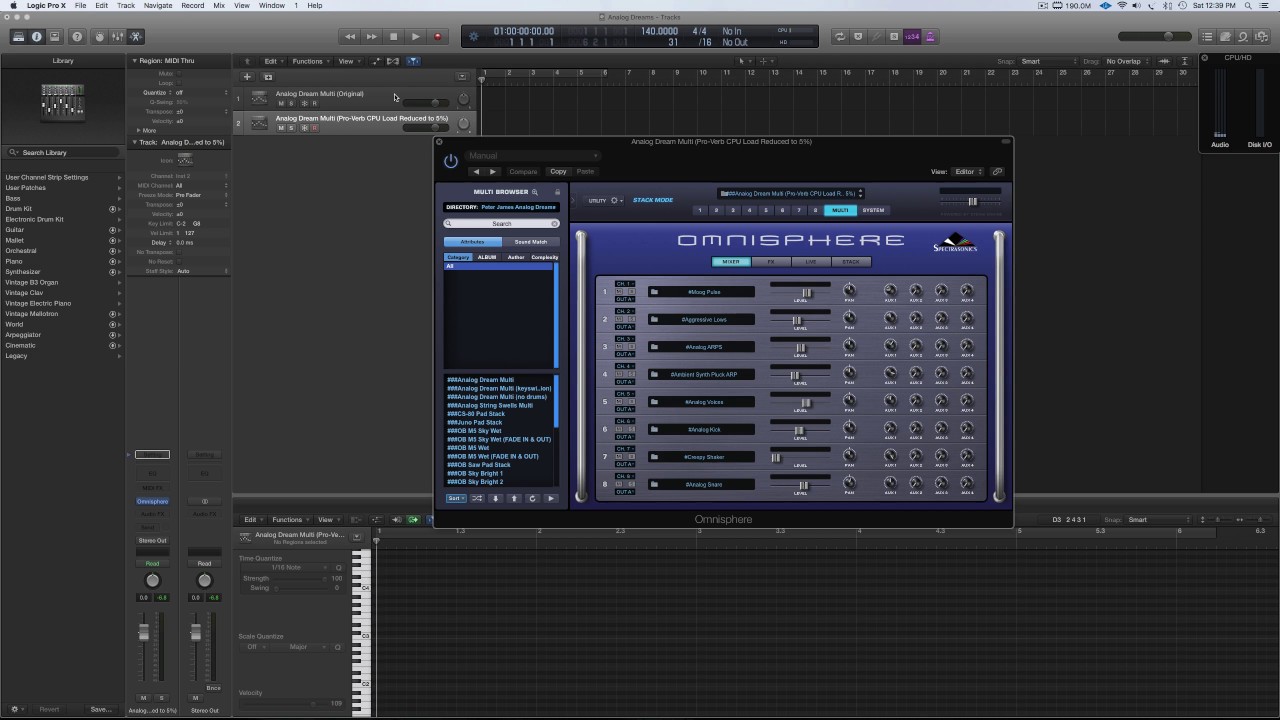Switch to Omnisphere STACK tab
Viewport: 1280px width, 720px height.
point(851,262)
